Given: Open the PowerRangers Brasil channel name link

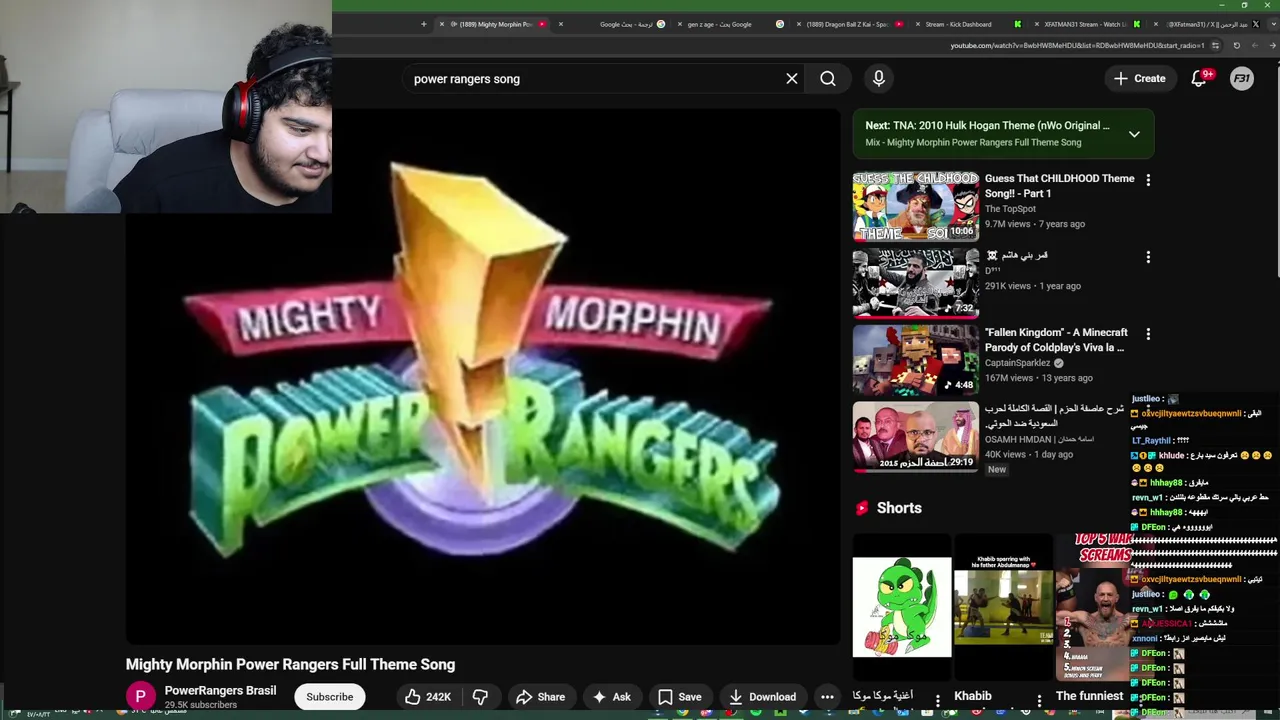Looking at the screenshot, I should 220,691.
